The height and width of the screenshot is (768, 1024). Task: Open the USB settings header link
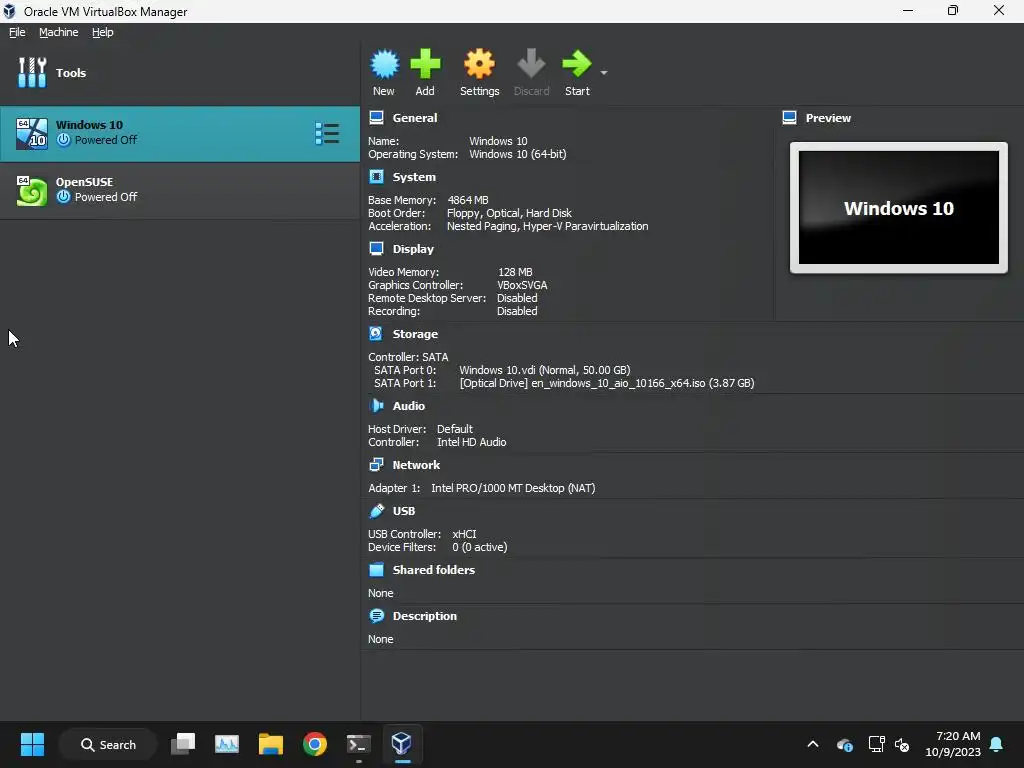pos(404,511)
